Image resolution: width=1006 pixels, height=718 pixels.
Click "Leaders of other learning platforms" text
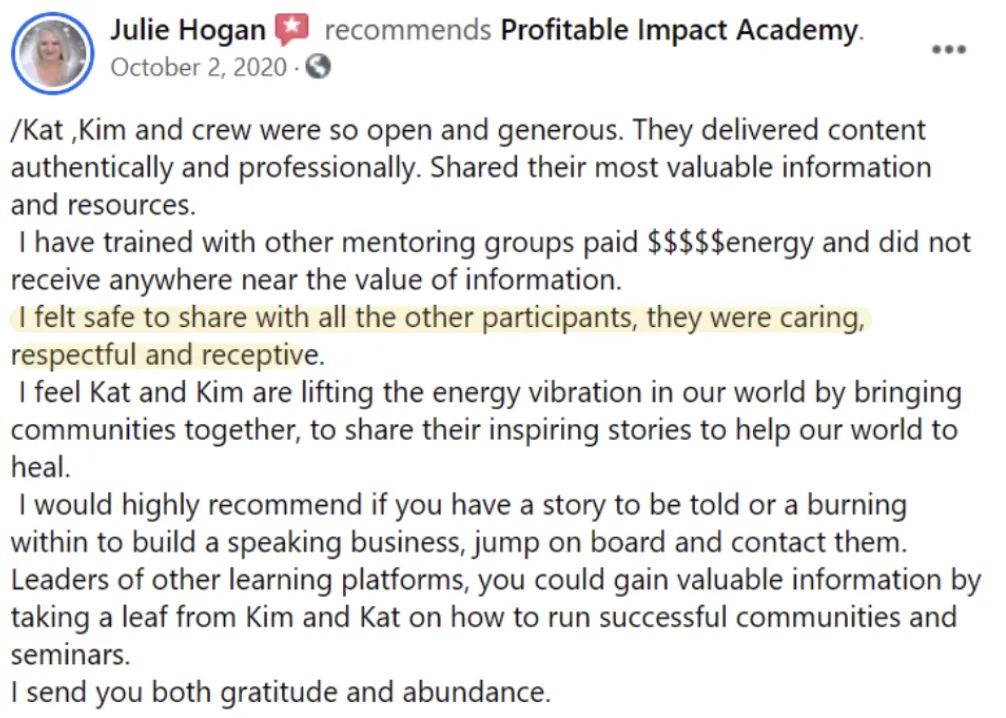point(237,580)
